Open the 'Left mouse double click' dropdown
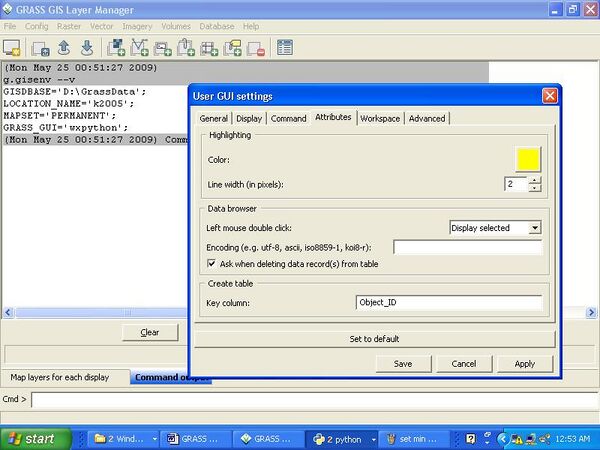 (535, 228)
